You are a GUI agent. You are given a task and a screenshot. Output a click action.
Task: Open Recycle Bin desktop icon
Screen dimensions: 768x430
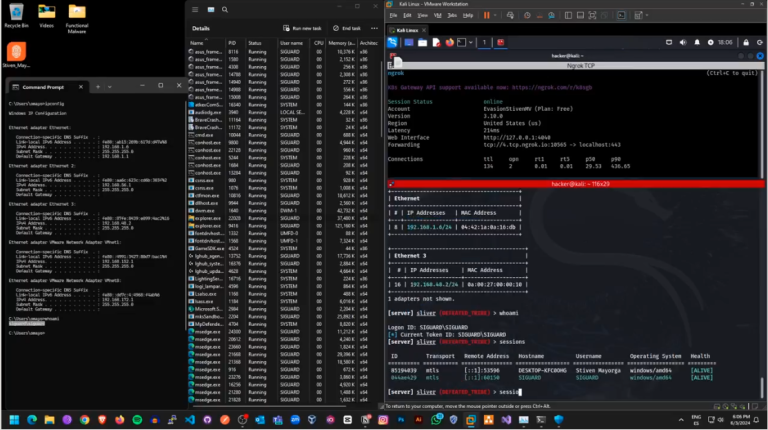tap(16, 16)
